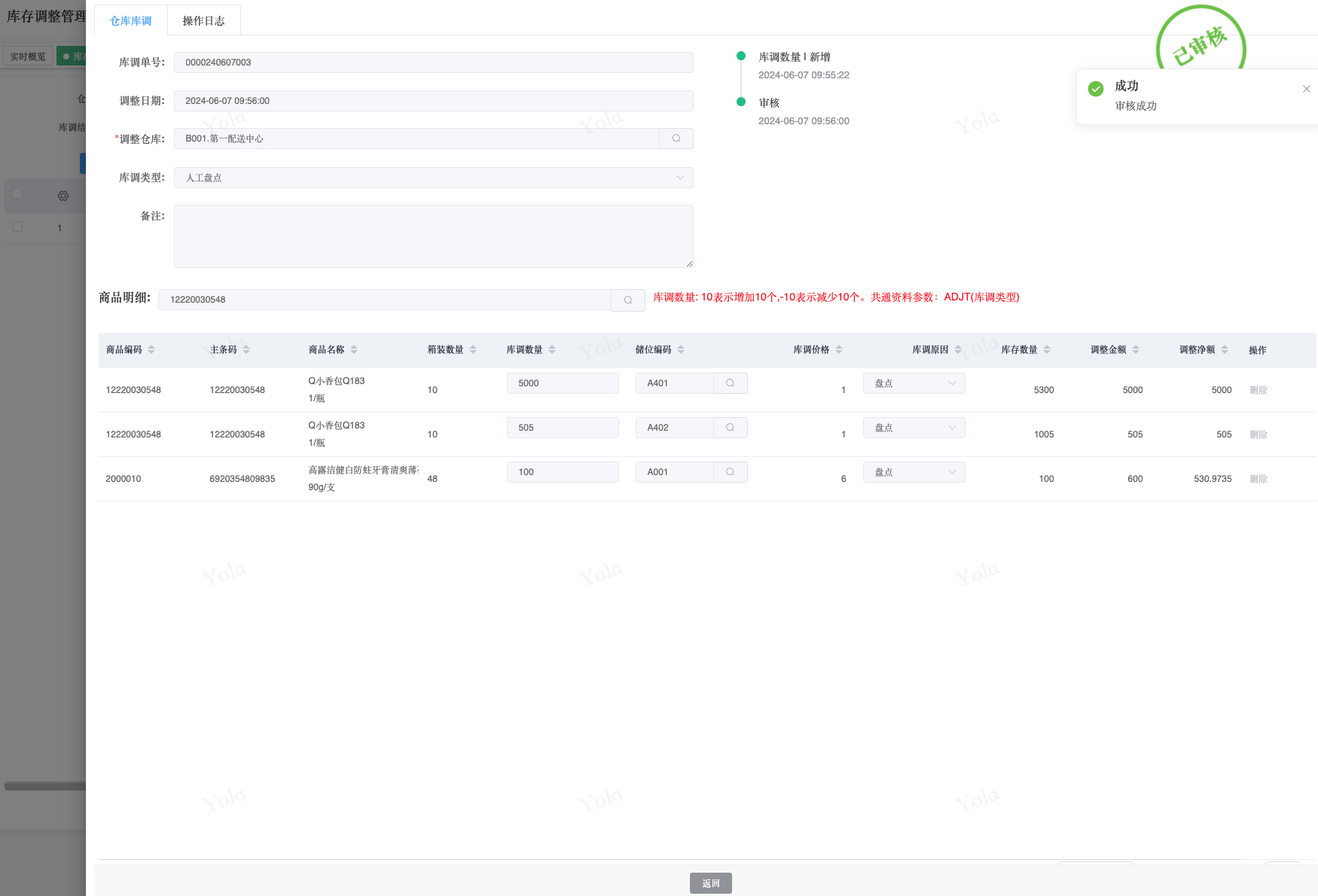Click barcode 6920354809835 cell
This screenshot has width=1318, height=896.
[243, 479]
